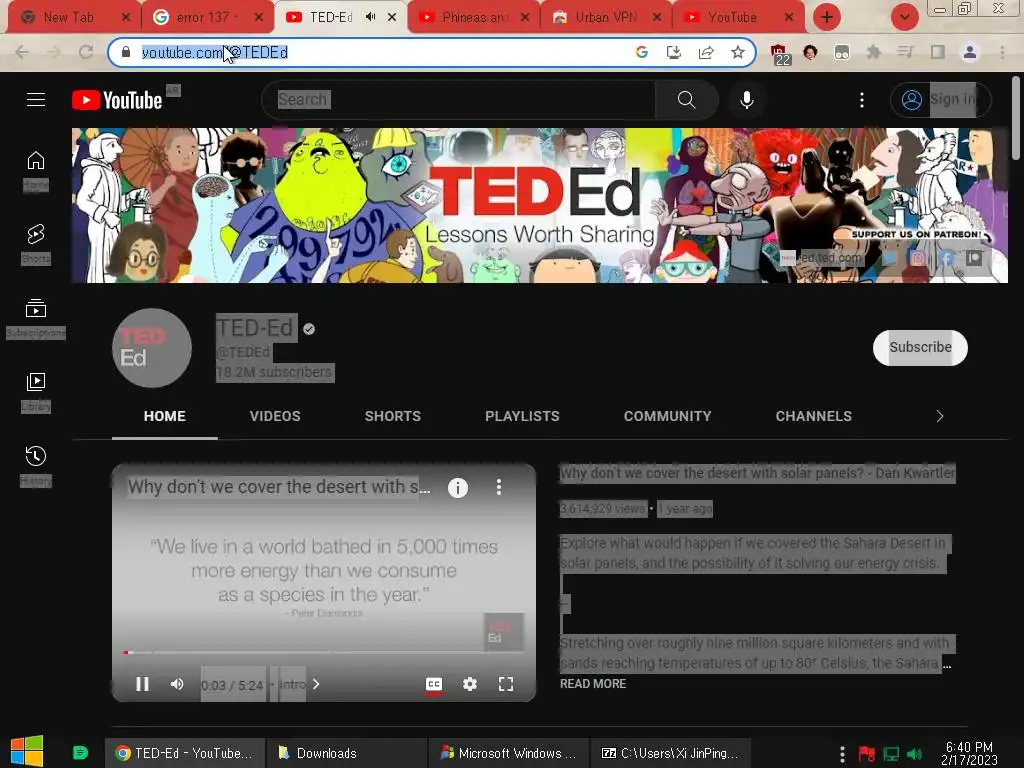Click the TED-Ed channel avatar

pos(152,348)
